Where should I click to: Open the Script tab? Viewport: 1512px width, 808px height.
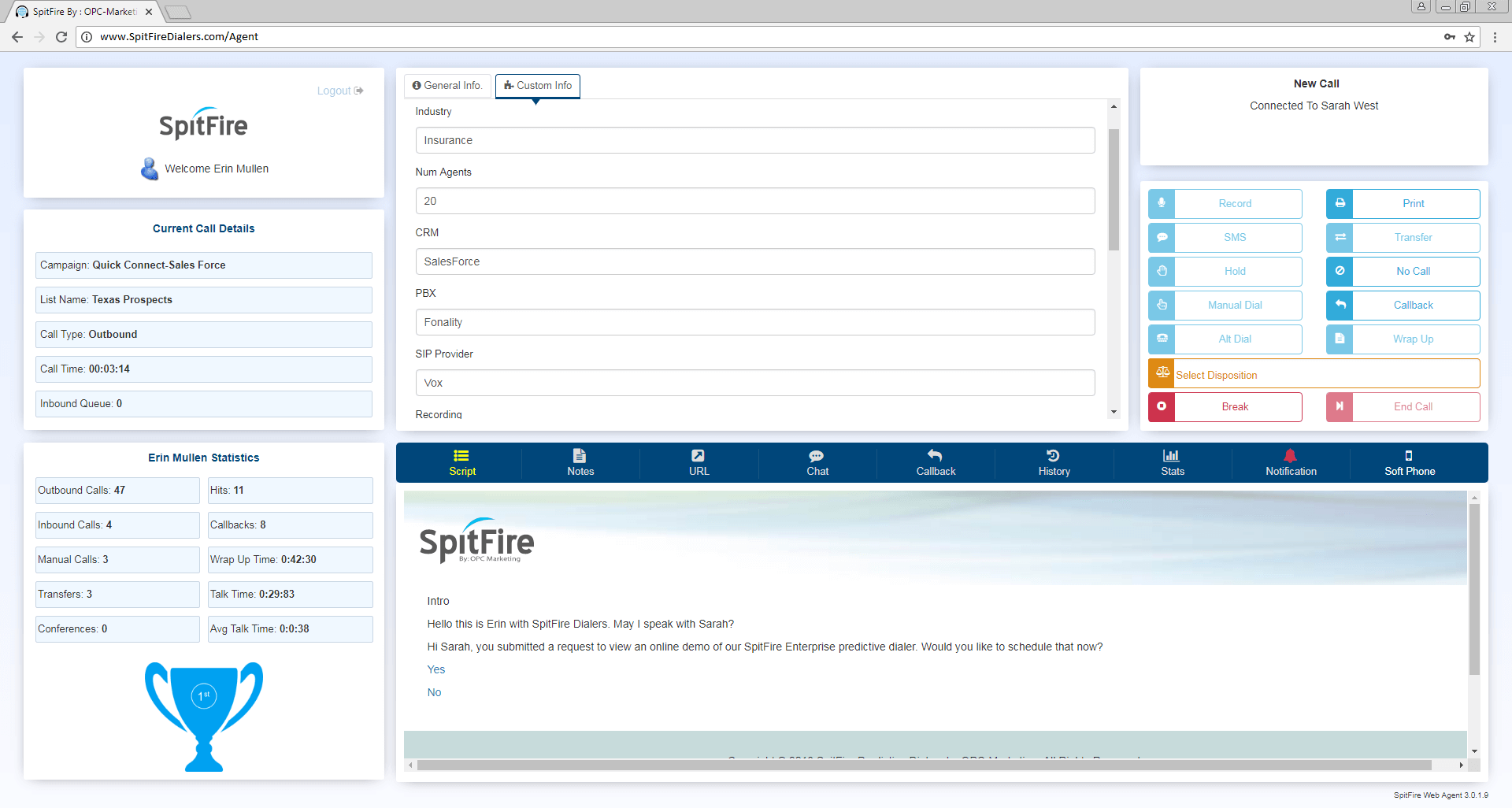pyautogui.click(x=462, y=463)
